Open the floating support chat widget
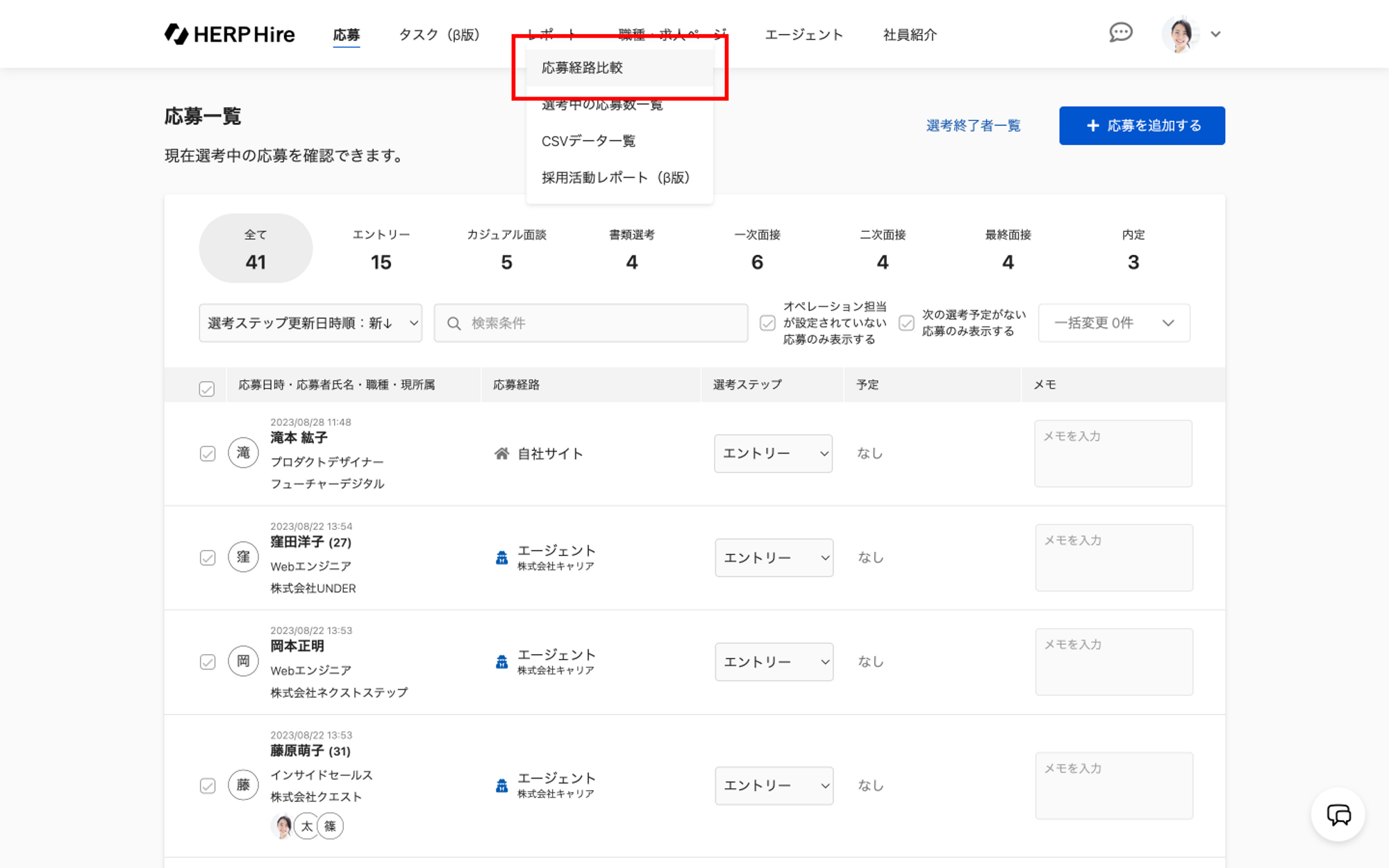 [1338, 815]
